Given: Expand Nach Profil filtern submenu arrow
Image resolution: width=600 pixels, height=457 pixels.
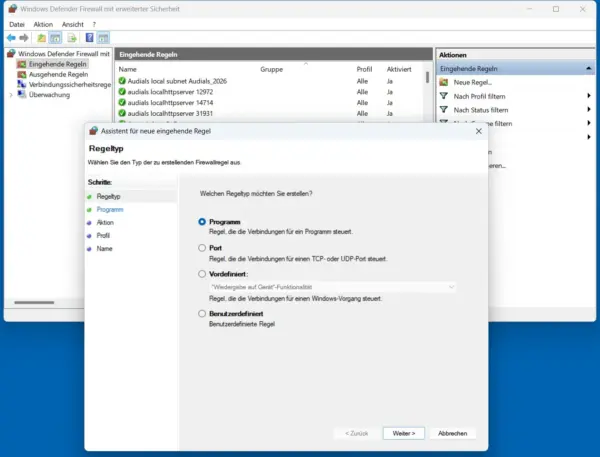Looking at the screenshot, I should tap(589, 96).
